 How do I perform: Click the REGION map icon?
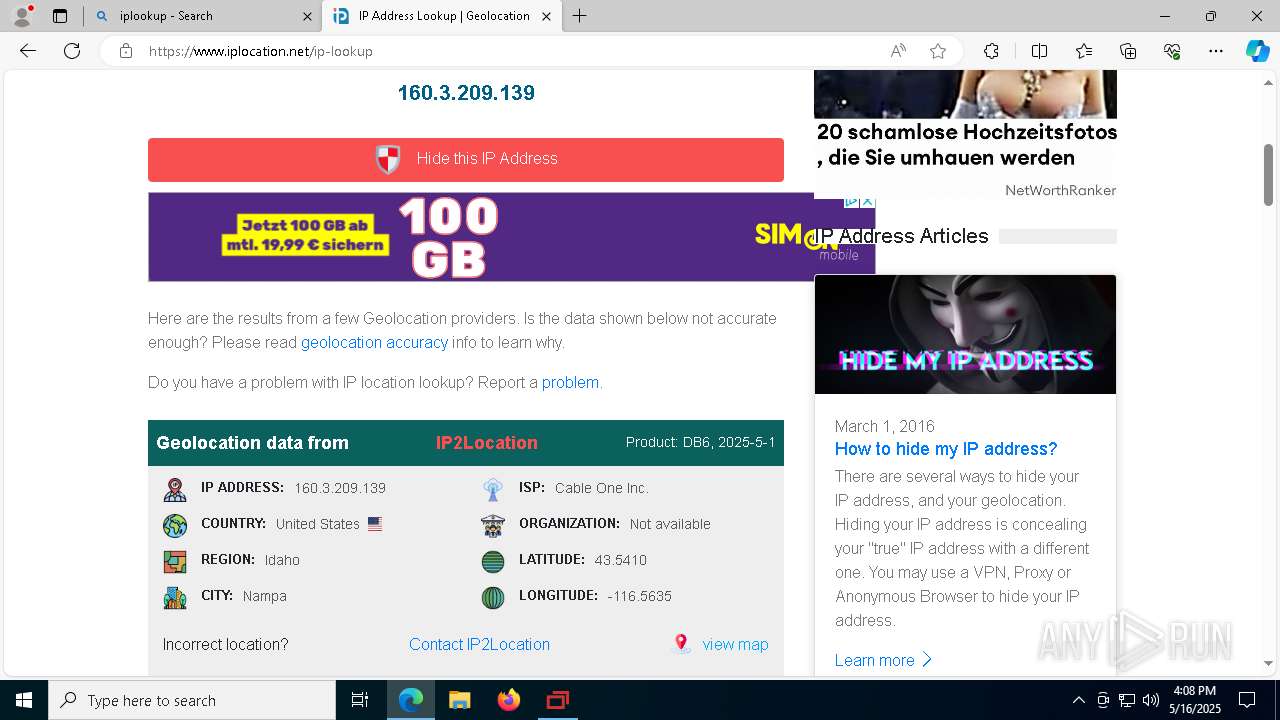[x=175, y=561]
